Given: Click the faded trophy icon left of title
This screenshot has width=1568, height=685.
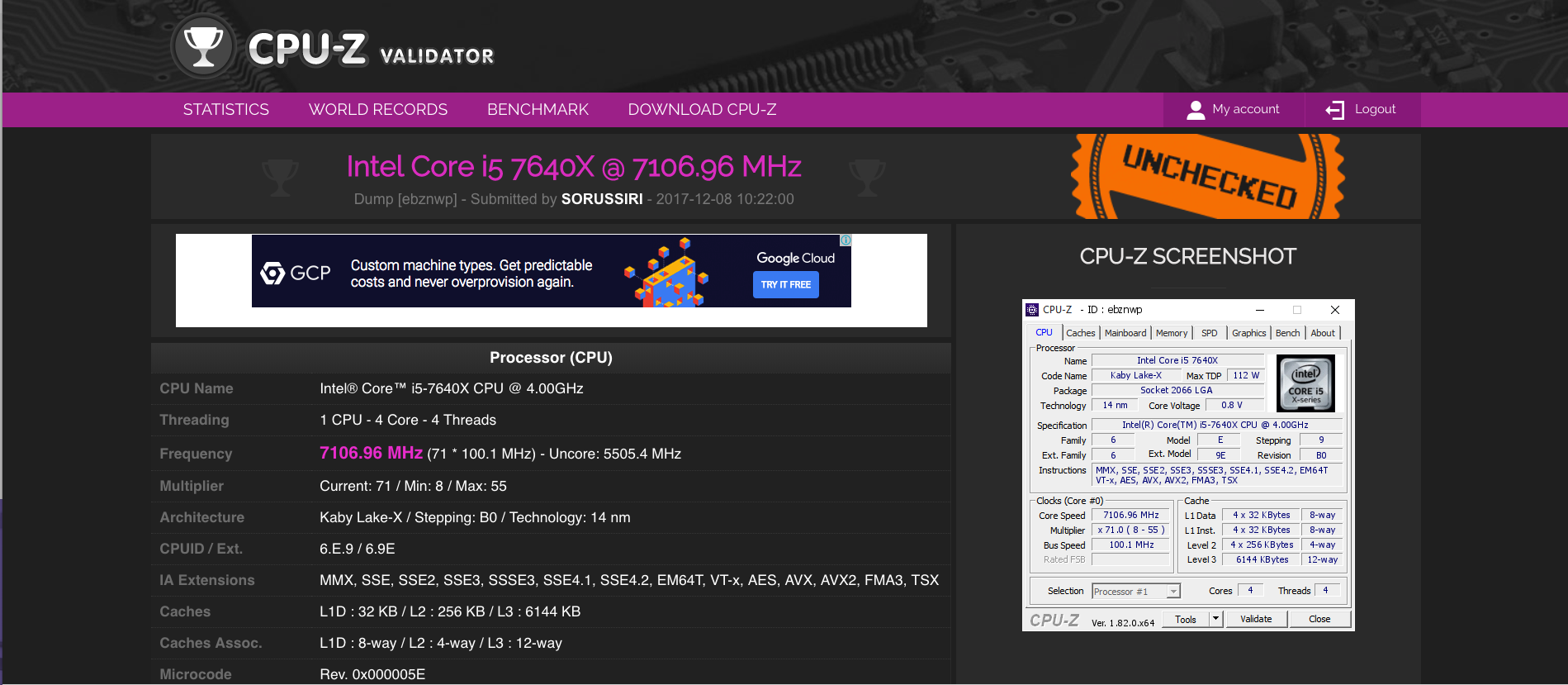Looking at the screenshot, I should click(280, 177).
